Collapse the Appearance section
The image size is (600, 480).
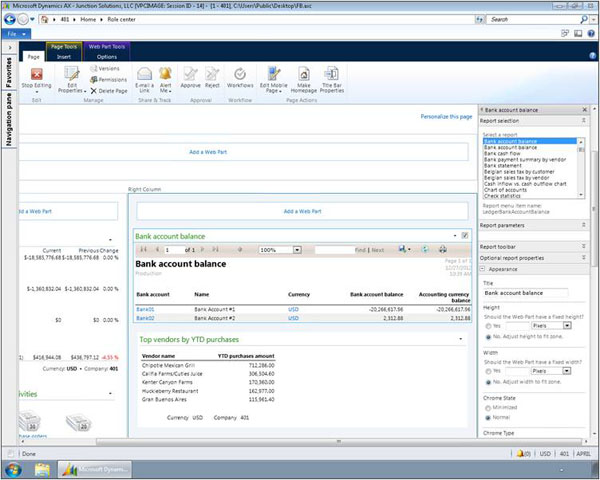(483, 269)
